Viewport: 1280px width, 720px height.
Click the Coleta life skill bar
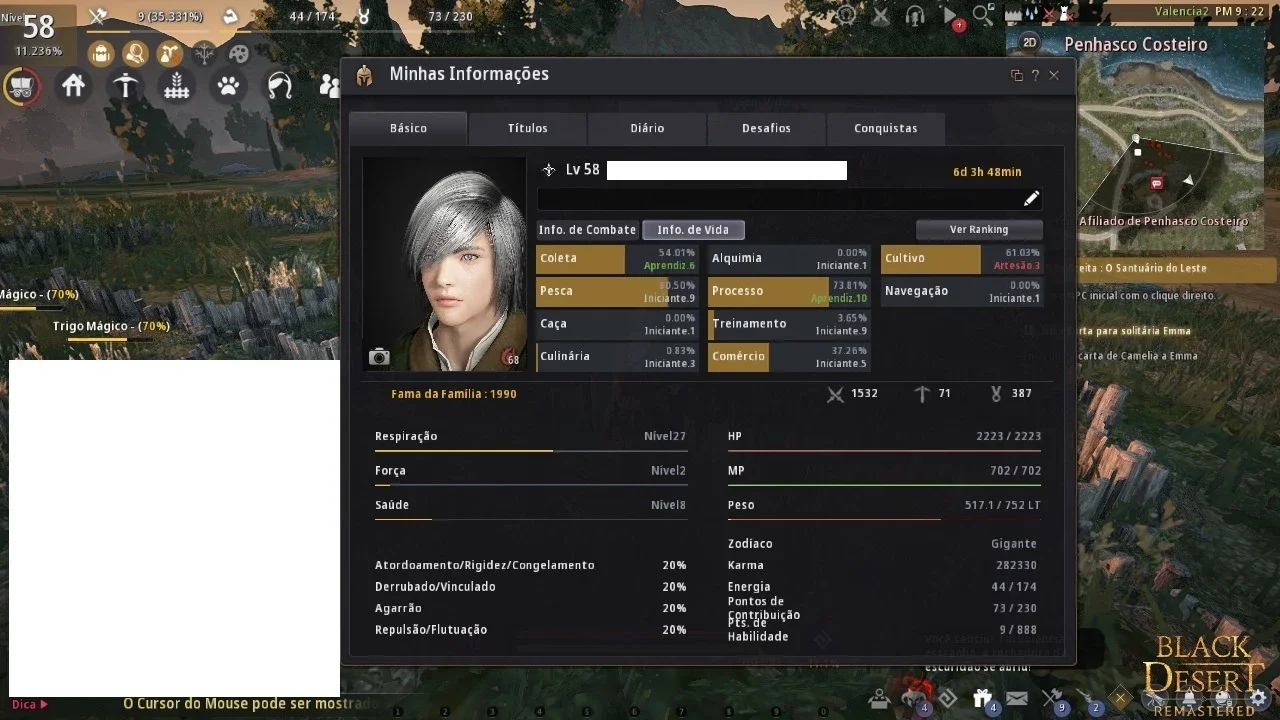point(617,259)
